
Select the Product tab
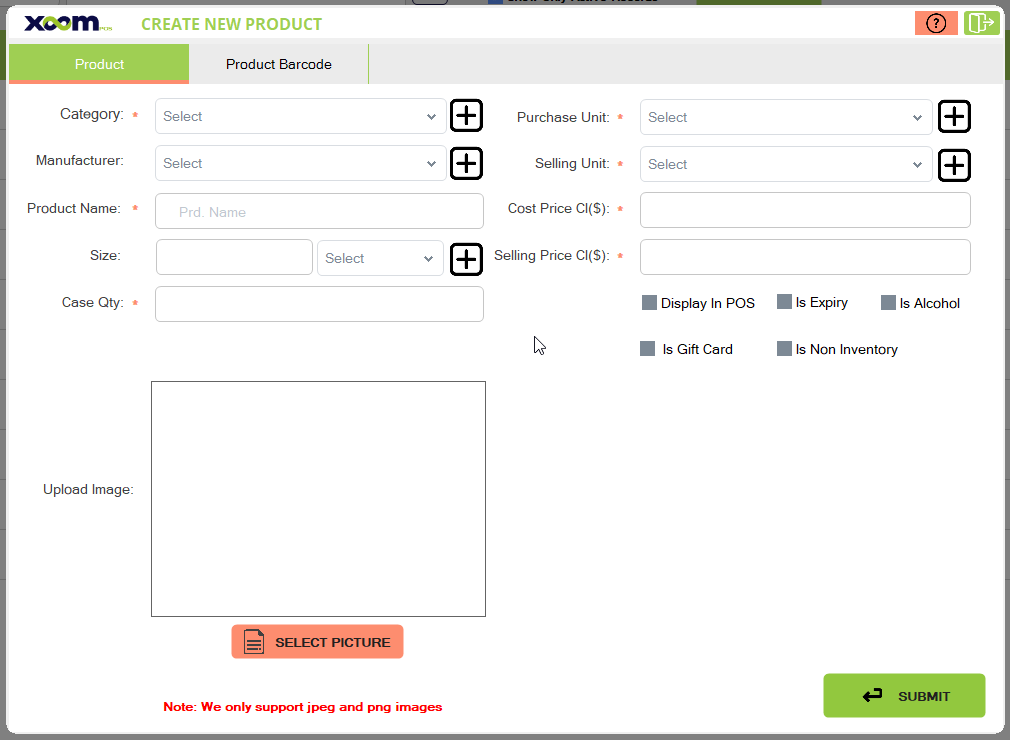click(99, 64)
